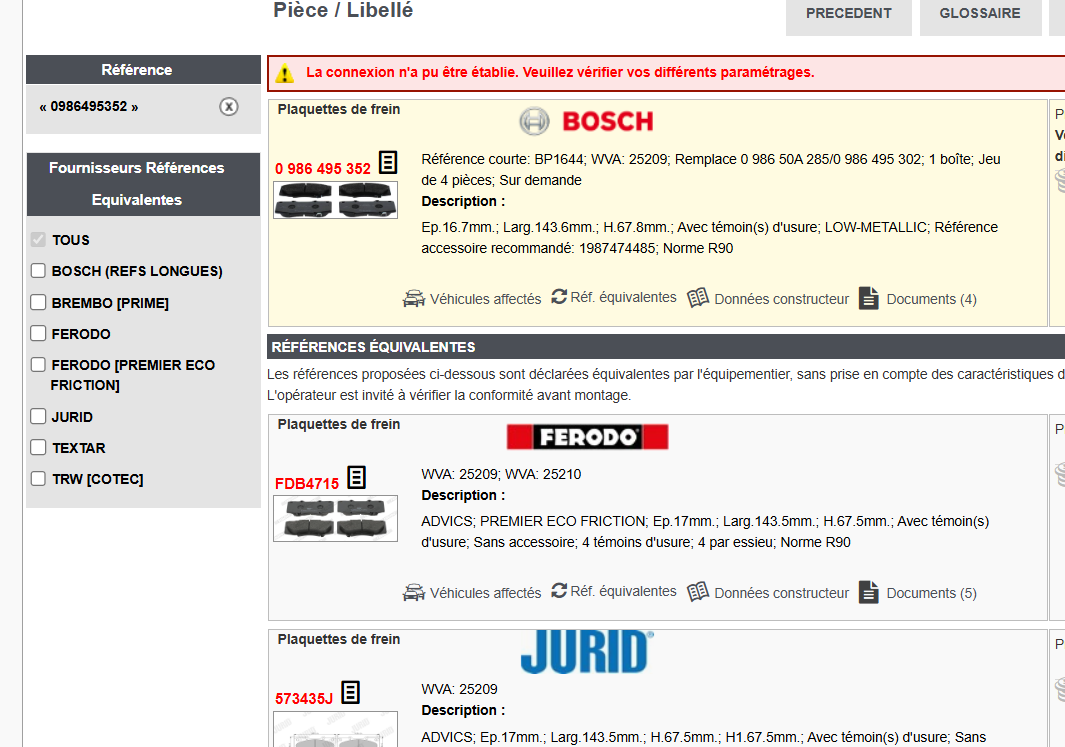
Task: Check the FERODO supplier filter
Action: point(38,333)
